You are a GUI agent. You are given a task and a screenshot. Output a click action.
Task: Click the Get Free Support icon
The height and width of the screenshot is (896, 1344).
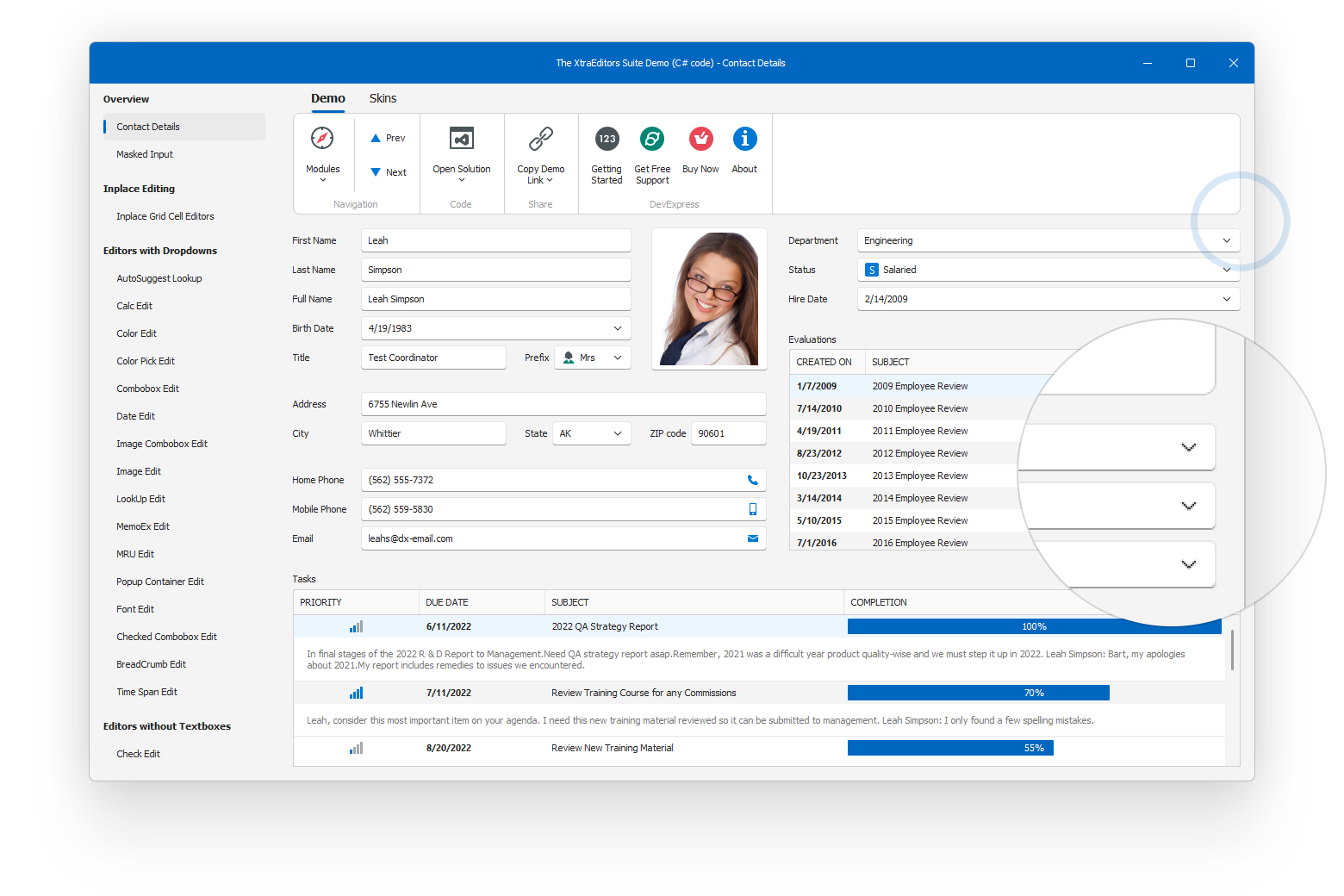(652, 139)
